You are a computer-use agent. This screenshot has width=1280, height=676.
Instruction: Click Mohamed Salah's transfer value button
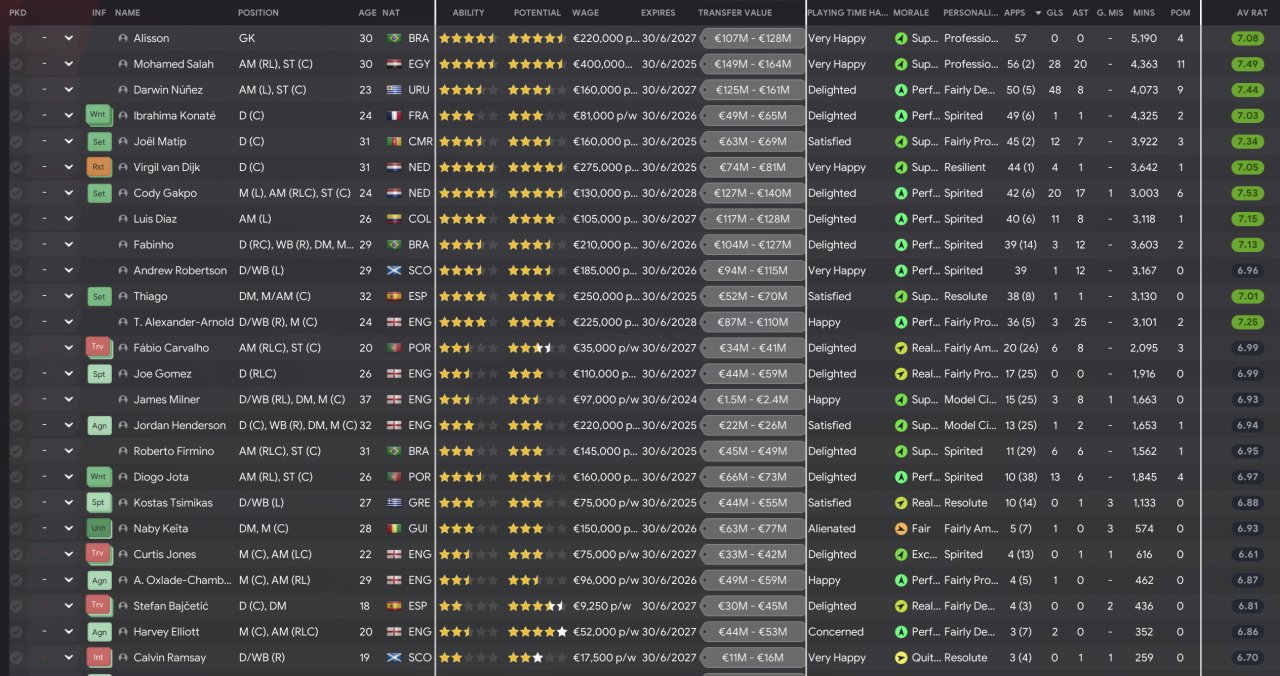point(753,64)
